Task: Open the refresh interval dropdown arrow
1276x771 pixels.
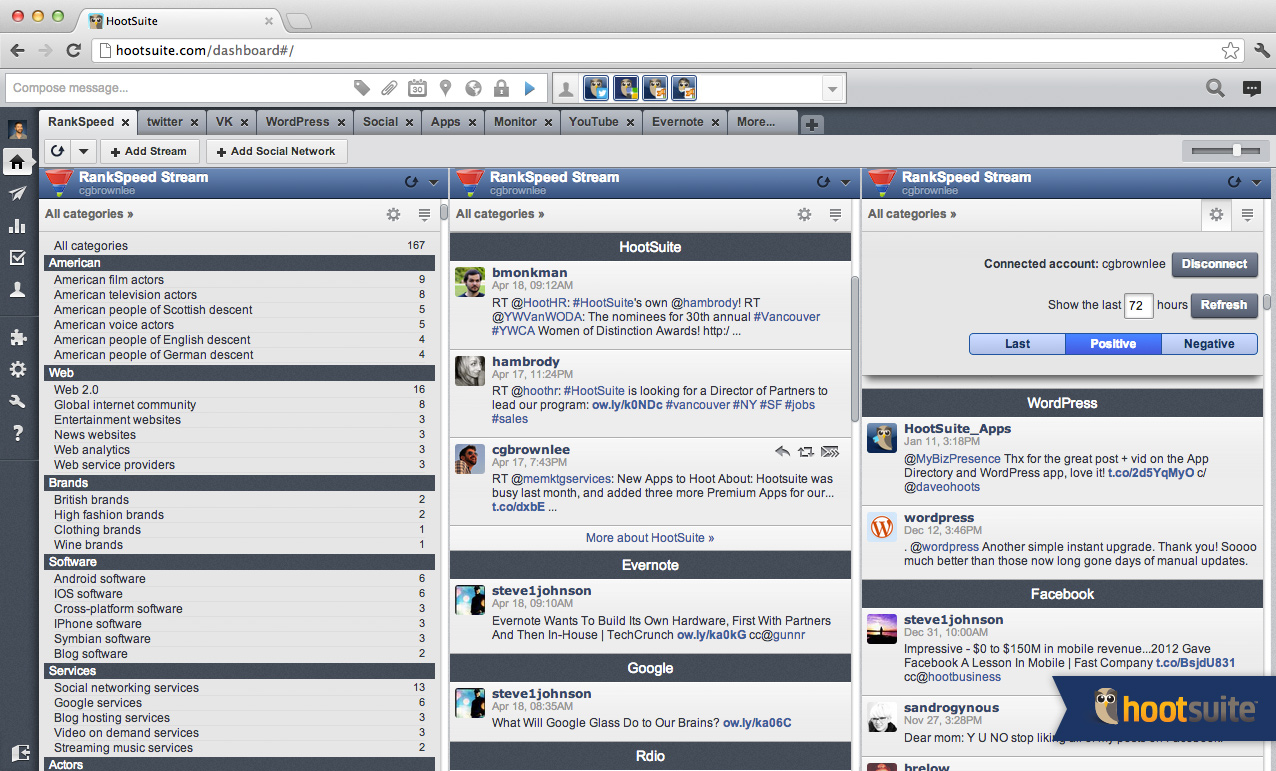Action: click(84, 151)
